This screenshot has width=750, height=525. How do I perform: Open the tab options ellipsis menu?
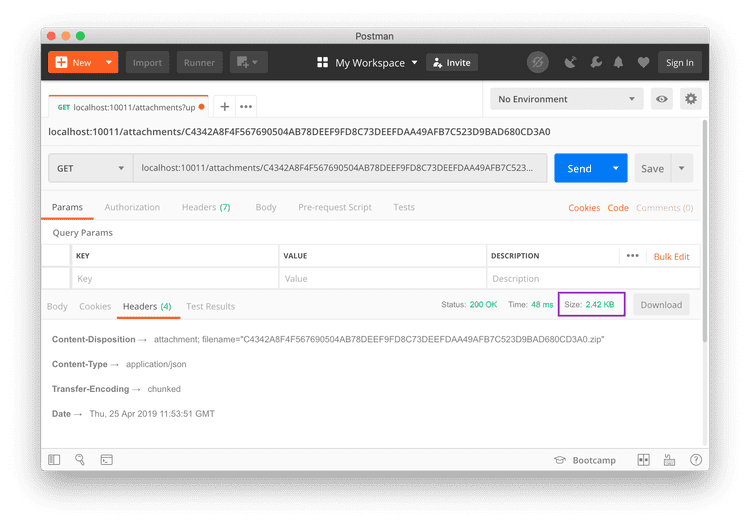coord(246,107)
